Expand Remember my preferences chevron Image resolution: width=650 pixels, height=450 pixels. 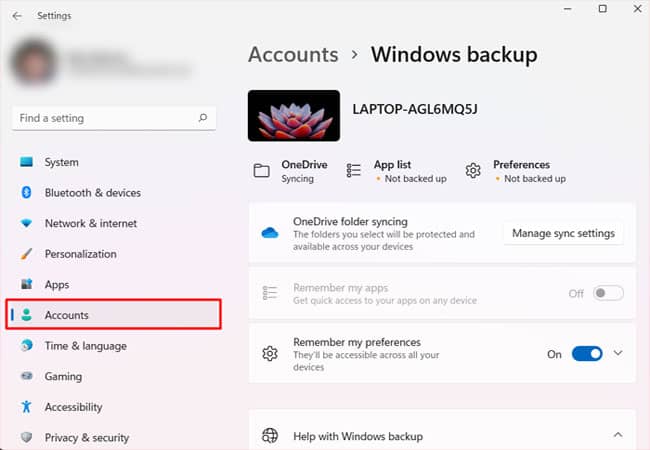618,353
